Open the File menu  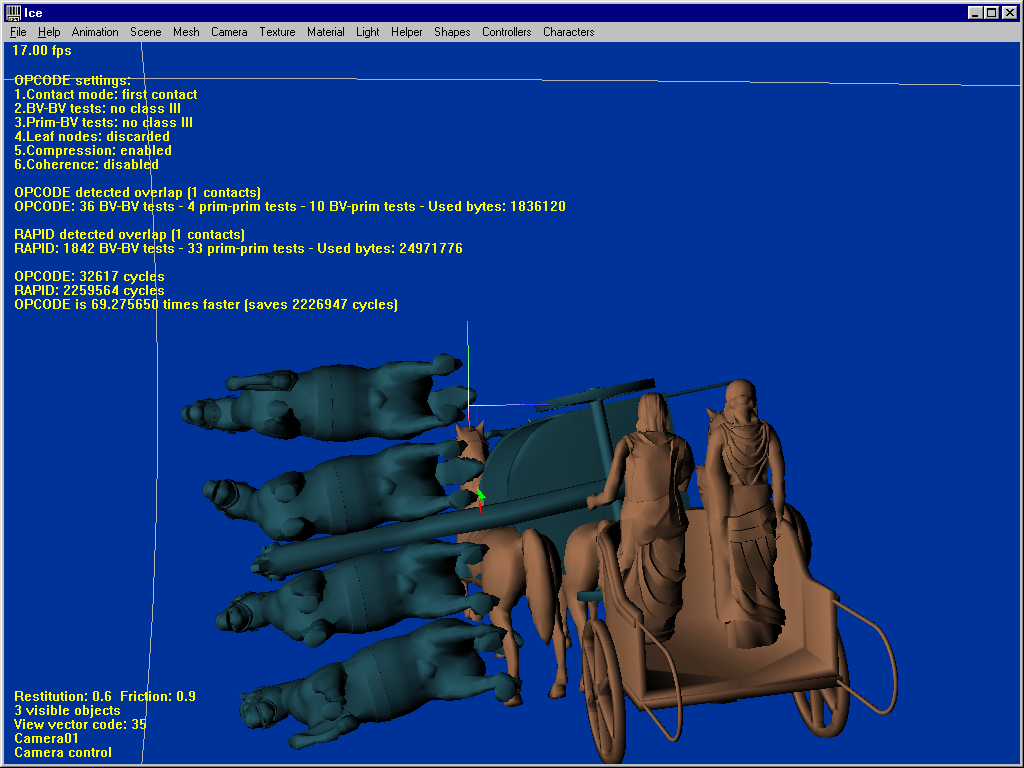tap(18, 32)
